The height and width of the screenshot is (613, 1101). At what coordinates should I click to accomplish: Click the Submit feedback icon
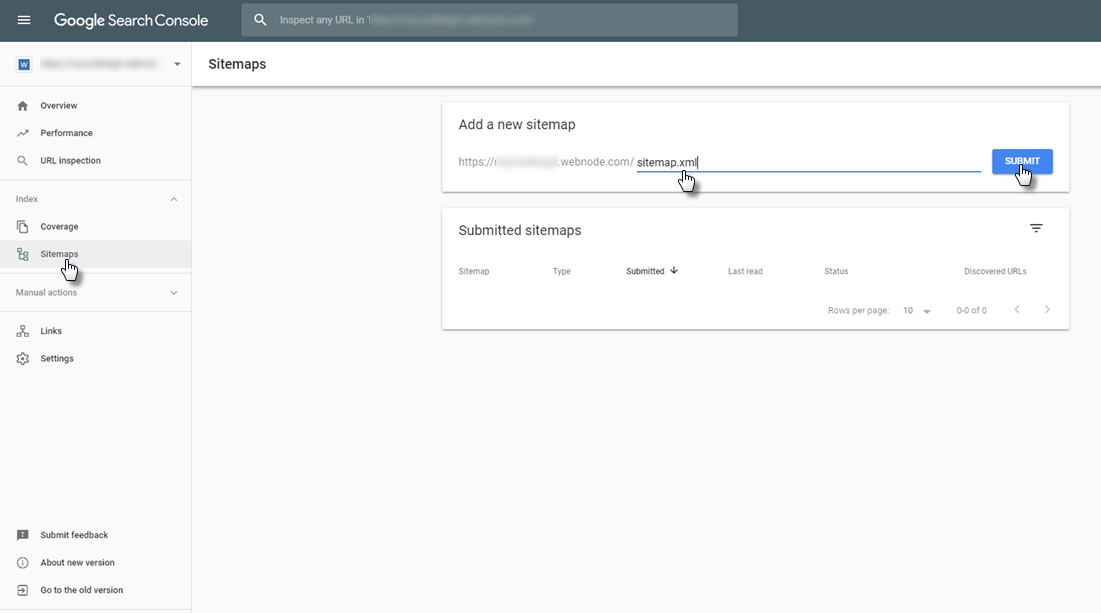coord(23,535)
